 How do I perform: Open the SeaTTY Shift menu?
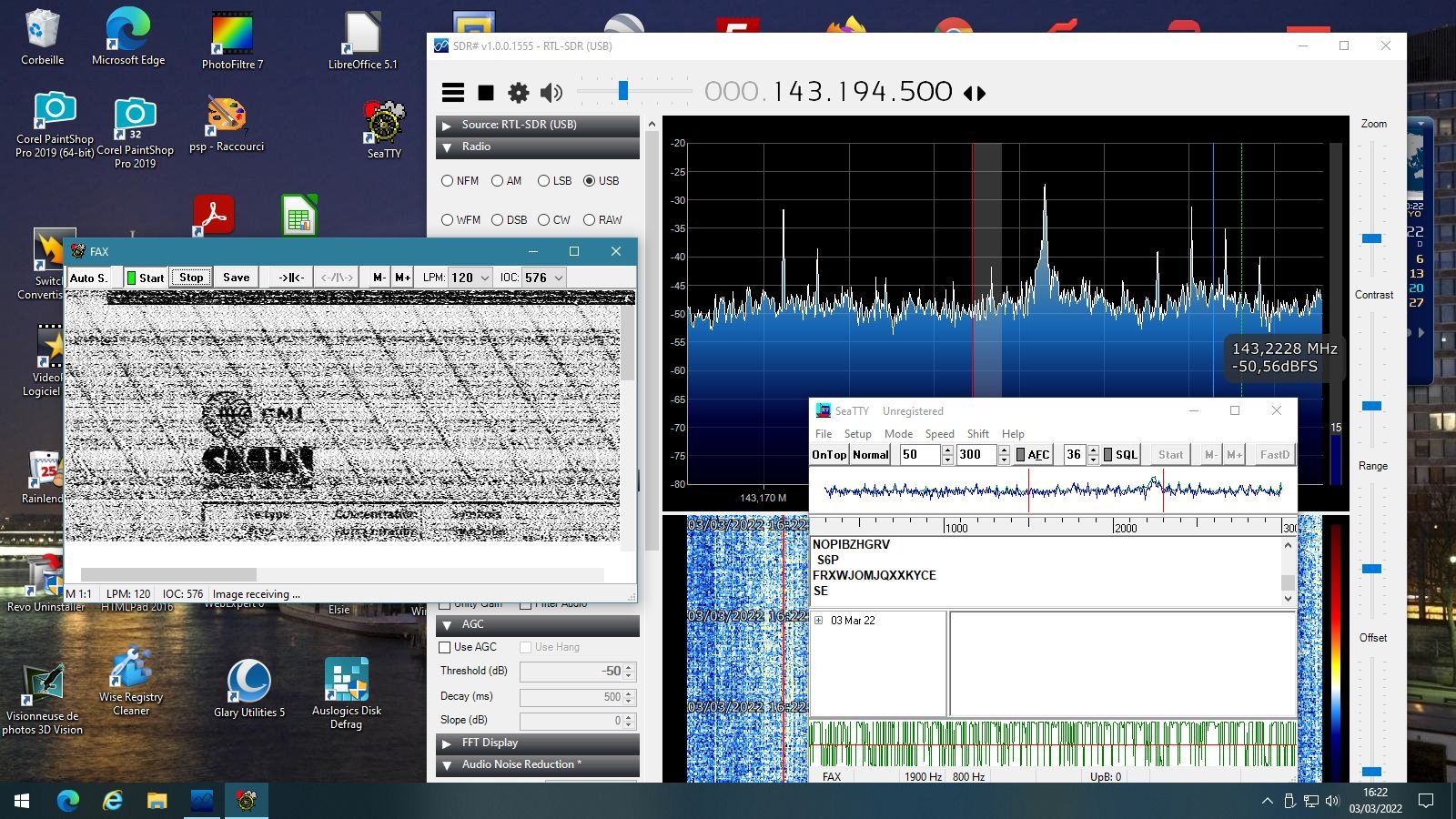click(978, 434)
